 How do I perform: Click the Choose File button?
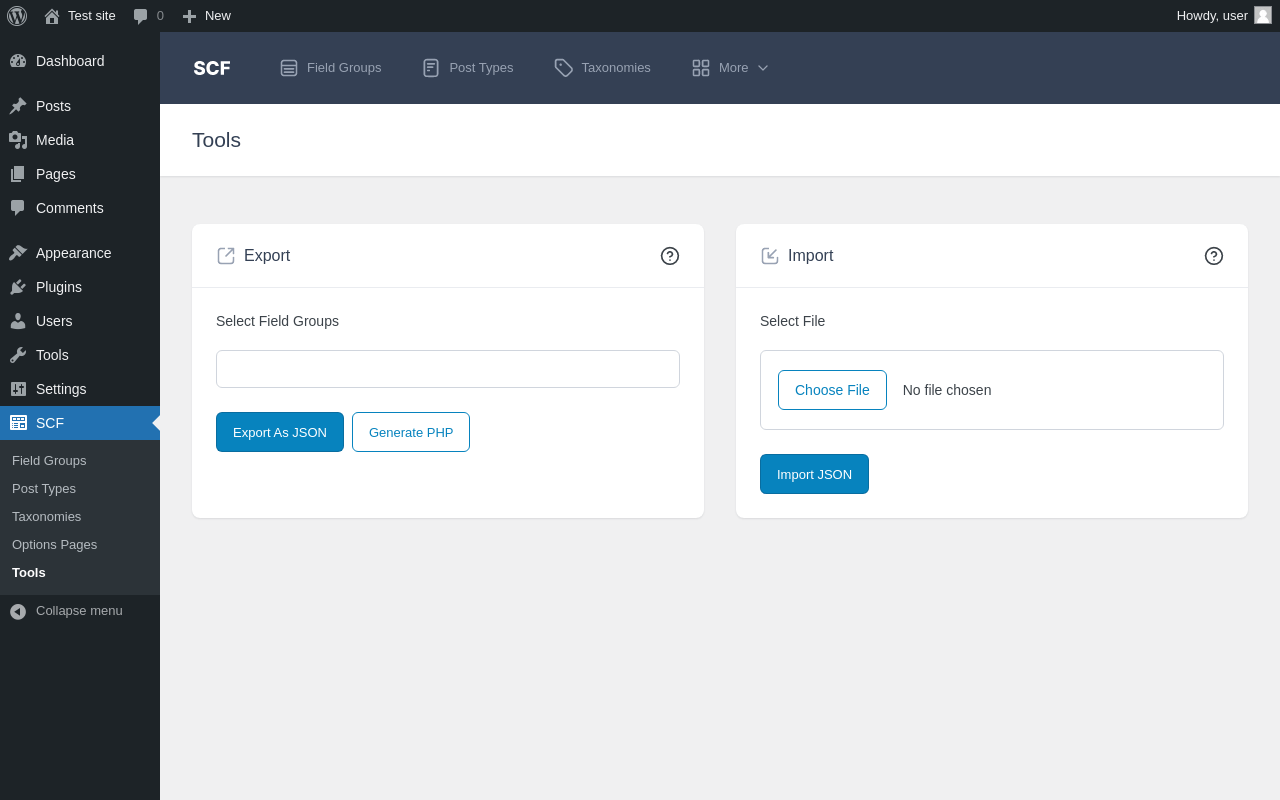click(x=832, y=390)
